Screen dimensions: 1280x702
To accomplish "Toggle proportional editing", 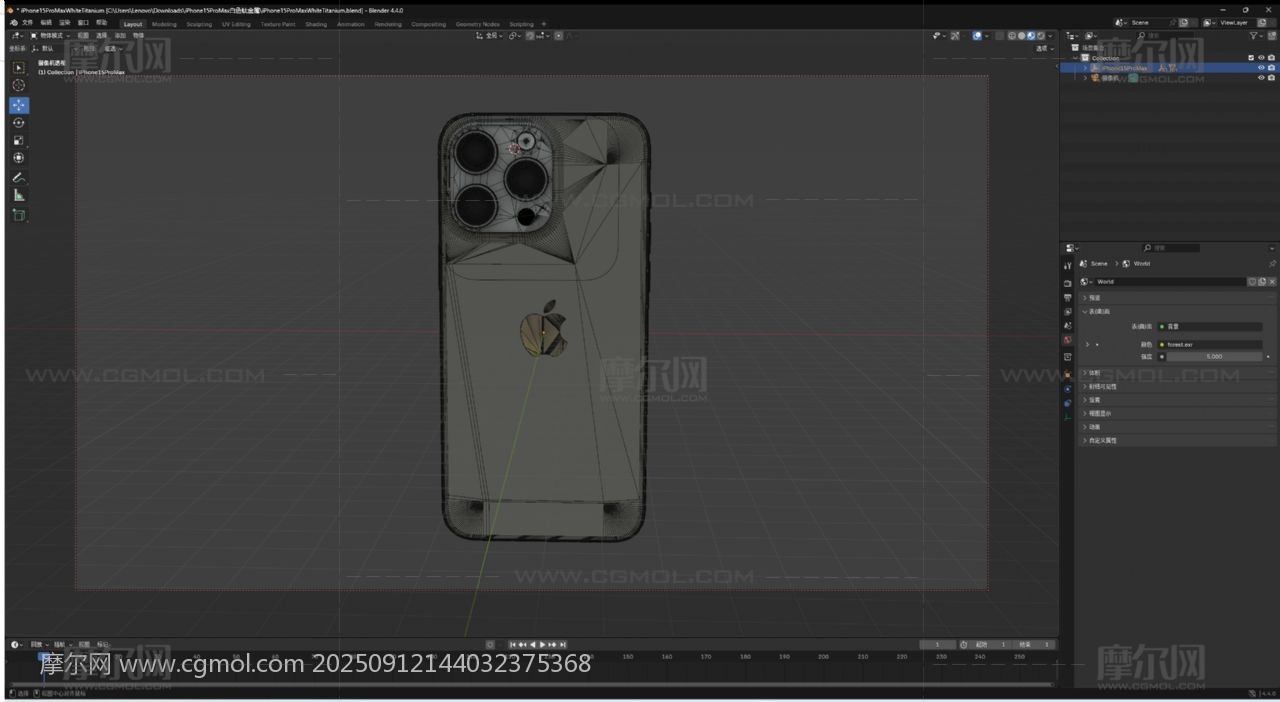I will pos(559,36).
